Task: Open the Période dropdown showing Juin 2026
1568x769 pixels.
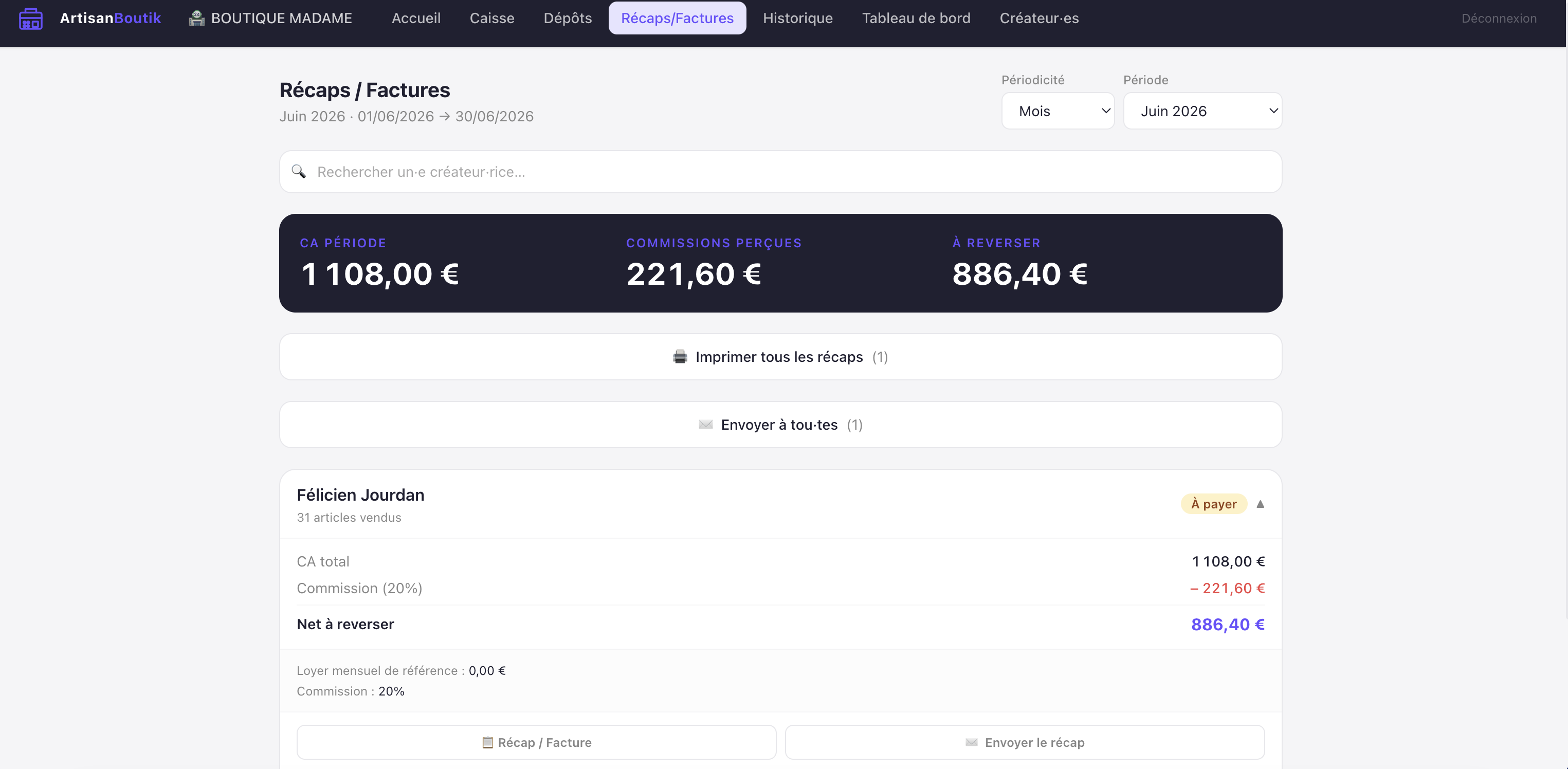Action: point(1202,111)
